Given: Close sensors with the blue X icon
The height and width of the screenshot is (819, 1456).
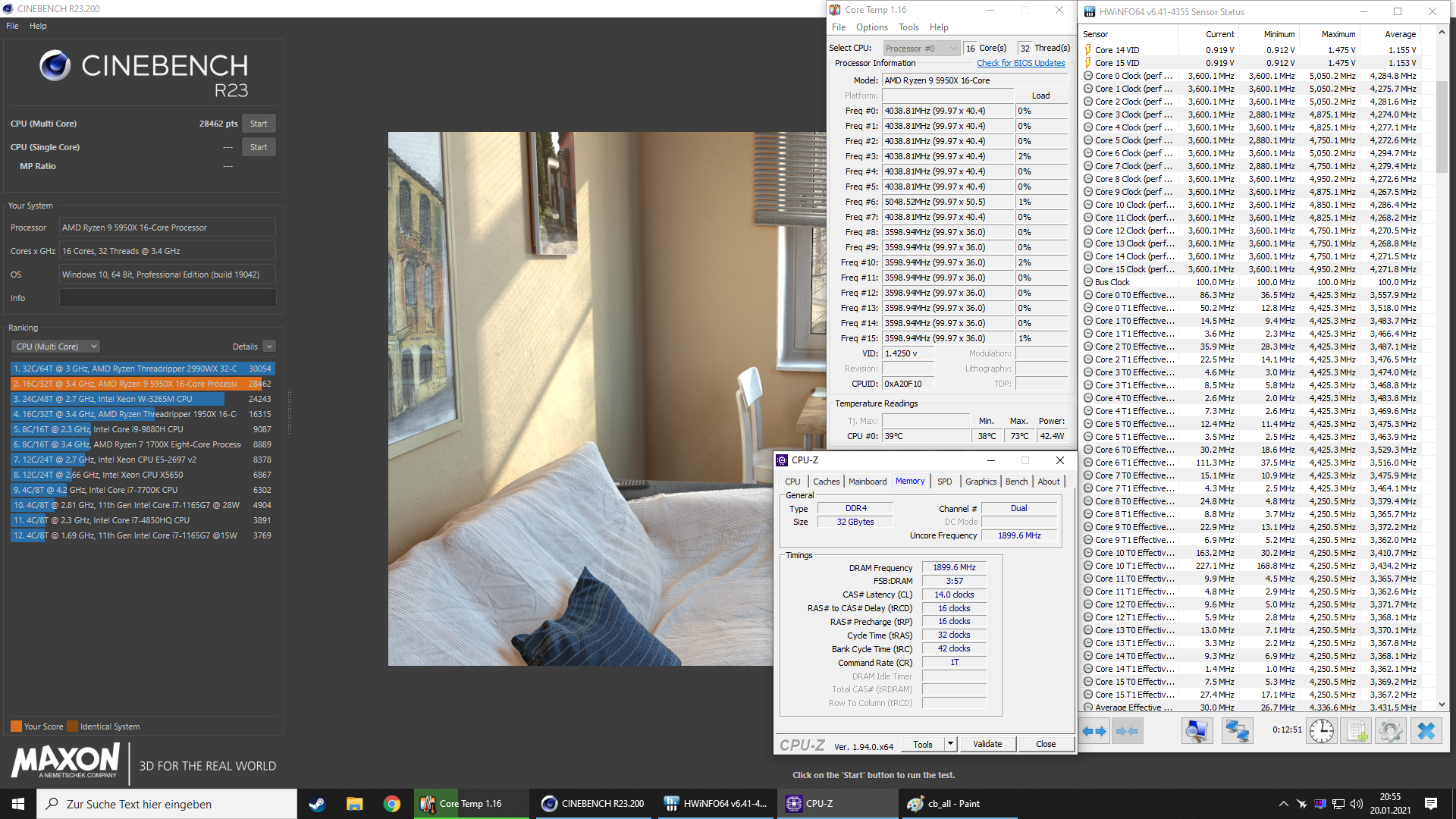Looking at the screenshot, I should (x=1426, y=732).
